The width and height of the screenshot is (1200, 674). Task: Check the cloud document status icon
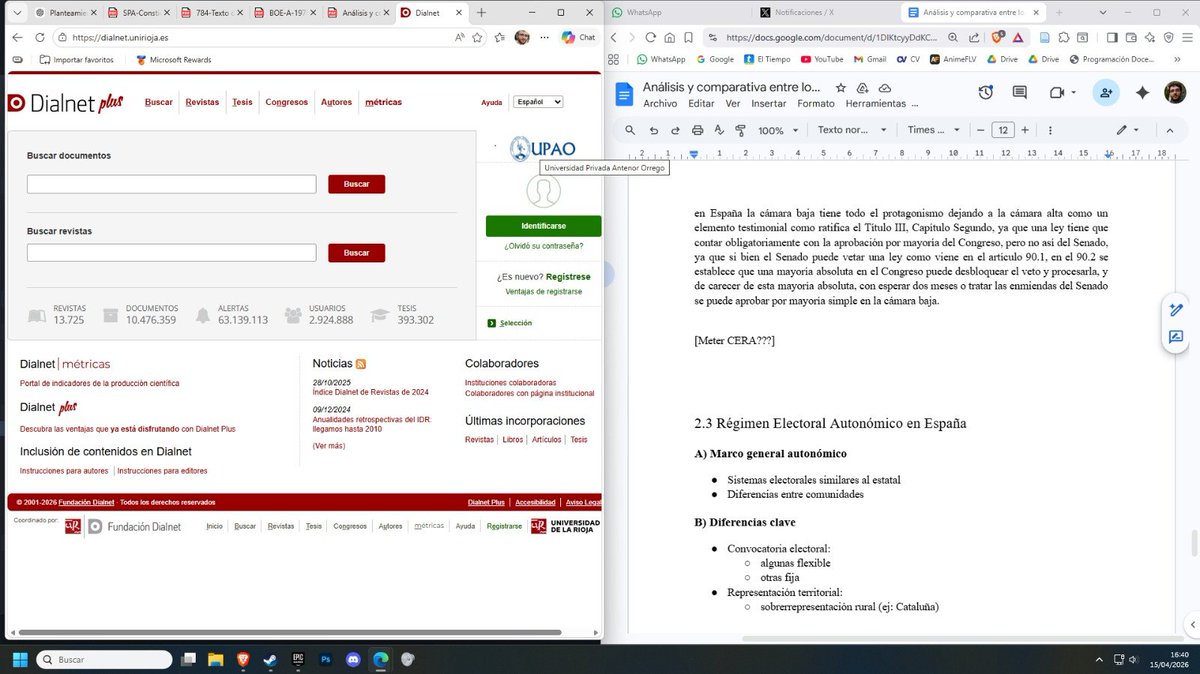point(885,88)
